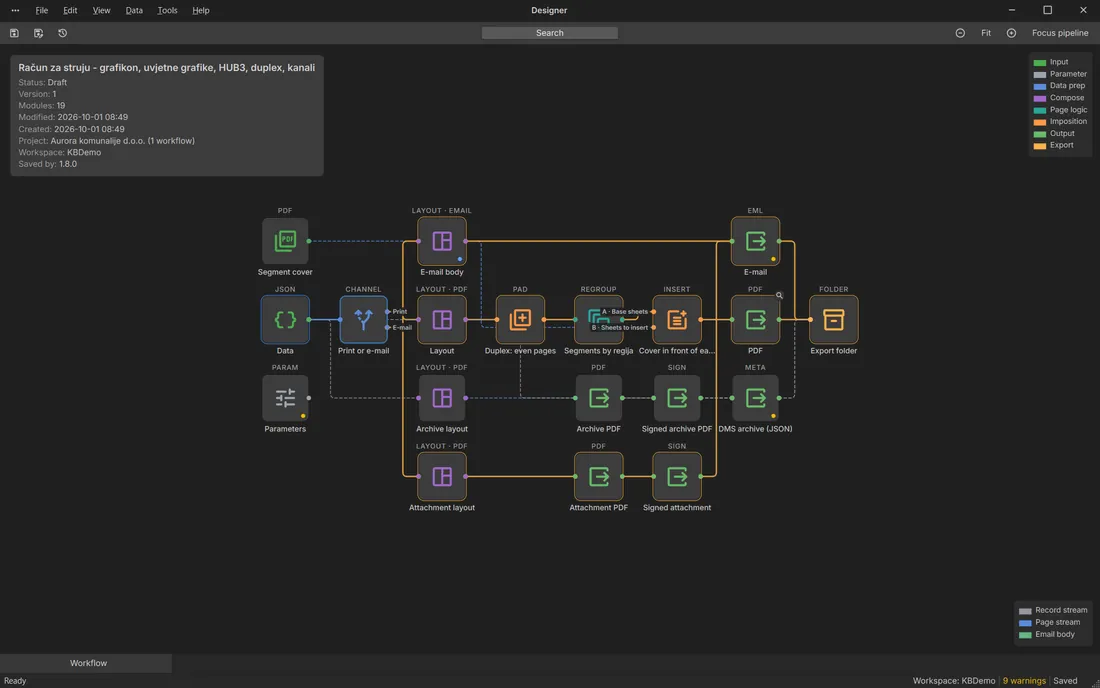
Task: Select the Export folder node
Action: pyautogui.click(x=833, y=320)
